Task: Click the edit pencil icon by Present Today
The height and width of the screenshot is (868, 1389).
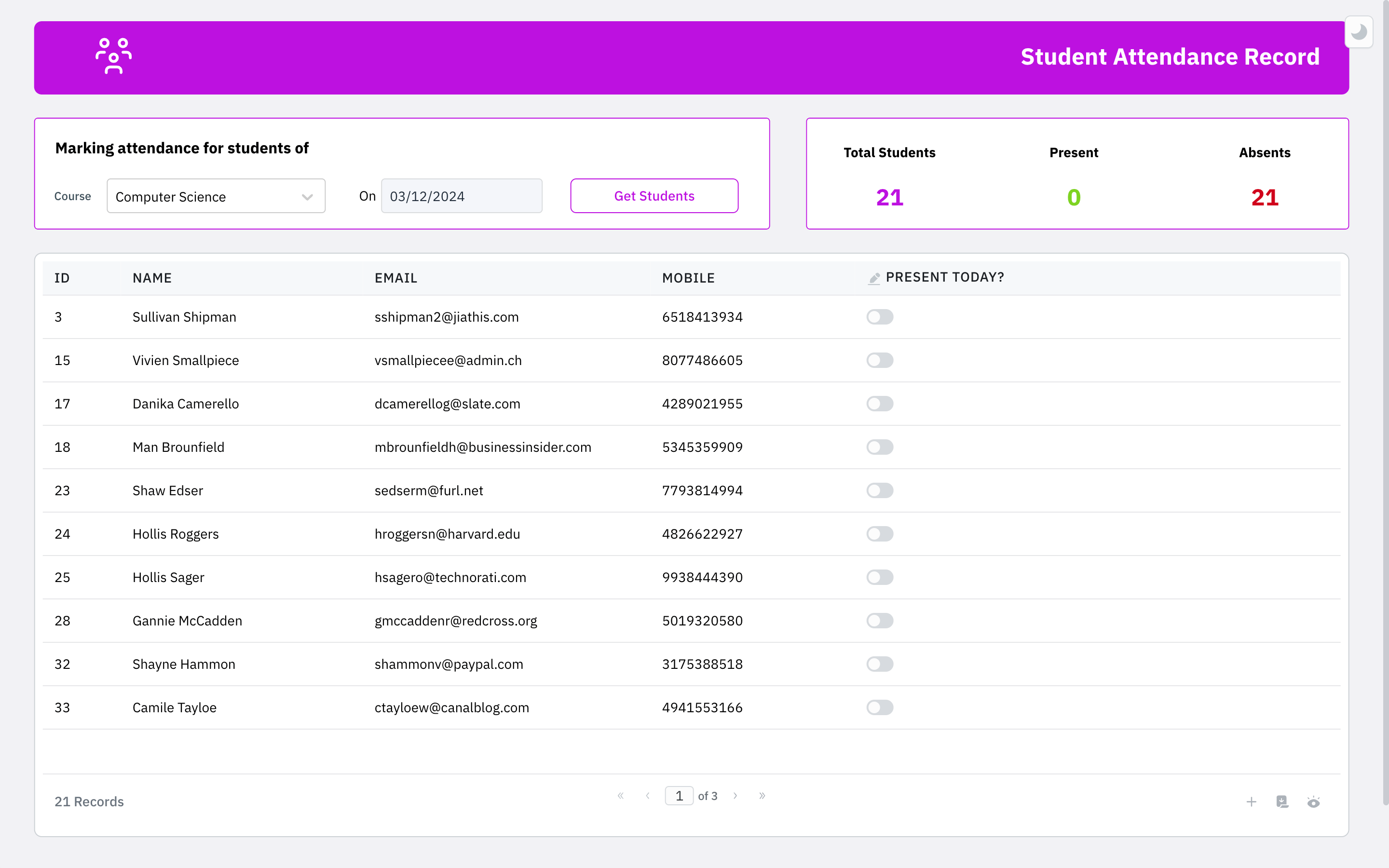Action: click(874, 278)
